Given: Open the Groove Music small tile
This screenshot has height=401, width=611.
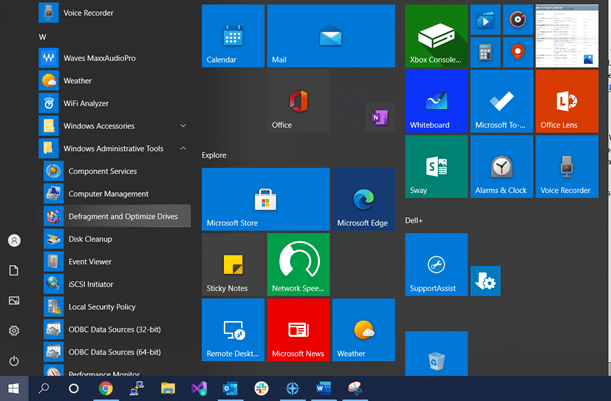Looking at the screenshot, I should click(518, 19).
